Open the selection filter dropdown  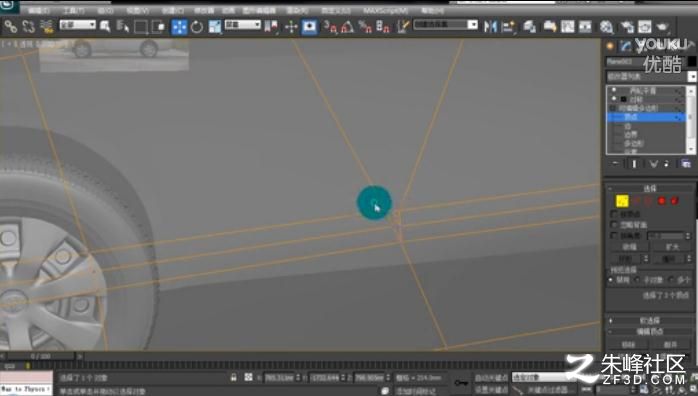(78, 25)
